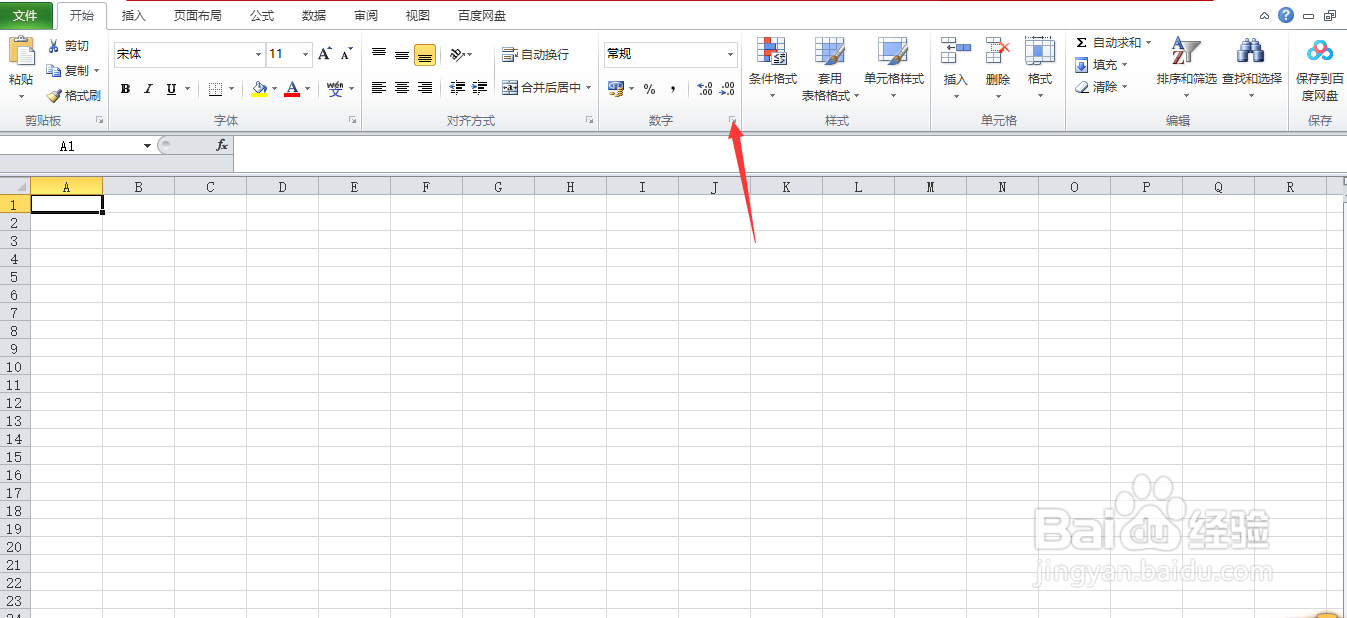Toggle bold formatting
The width and height of the screenshot is (1347, 618).
click(124, 88)
